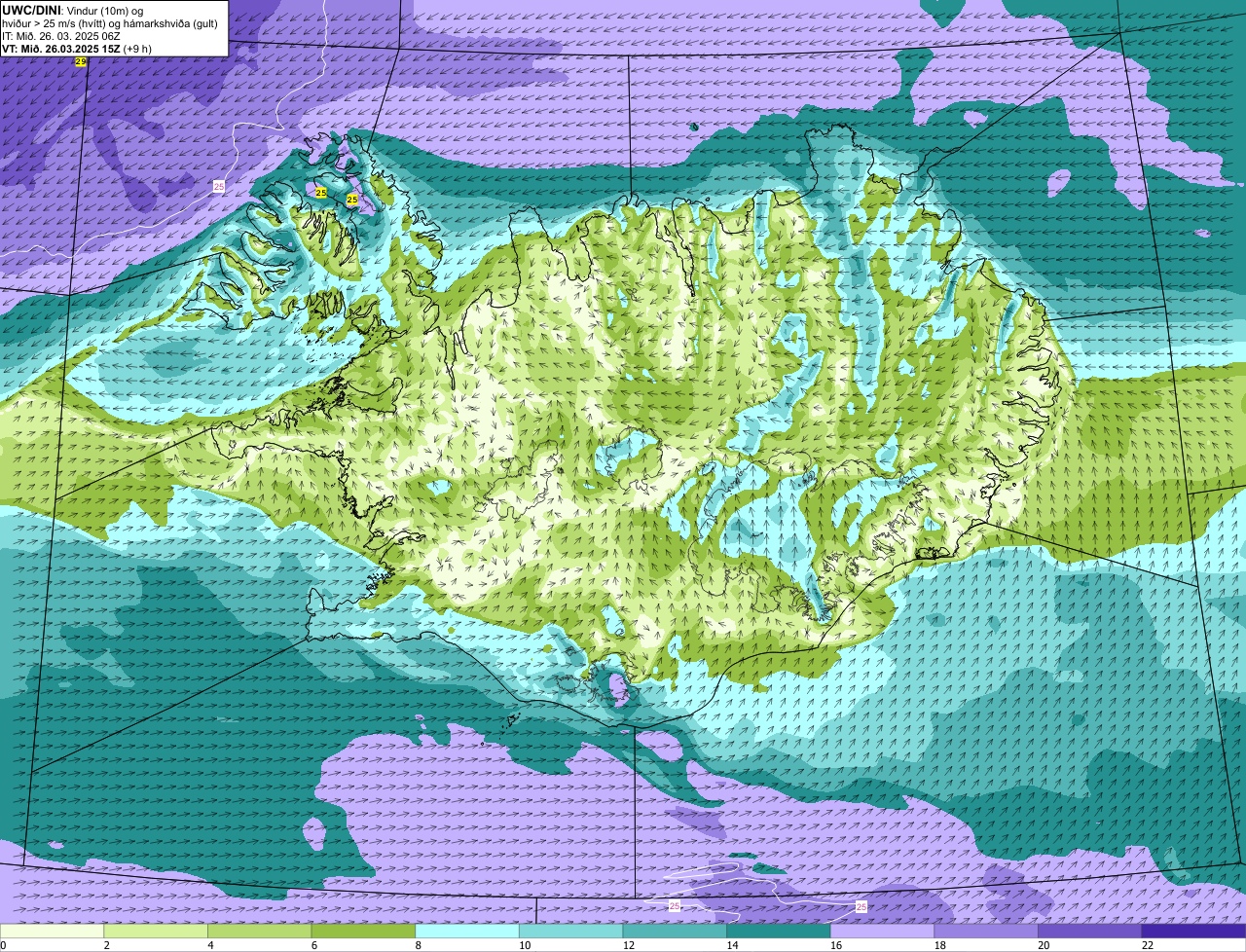Screen dimensions: 1246x952
Task: Click the '22' label on the color scale
Action: 1148,945
